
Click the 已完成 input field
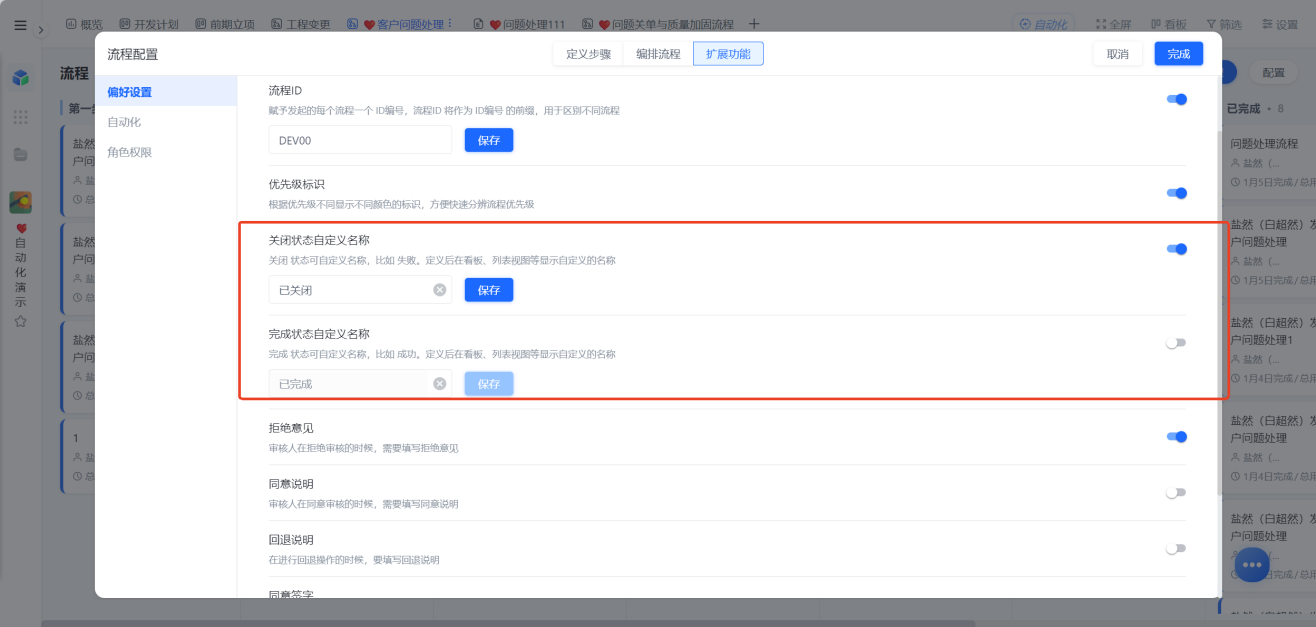click(360, 384)
